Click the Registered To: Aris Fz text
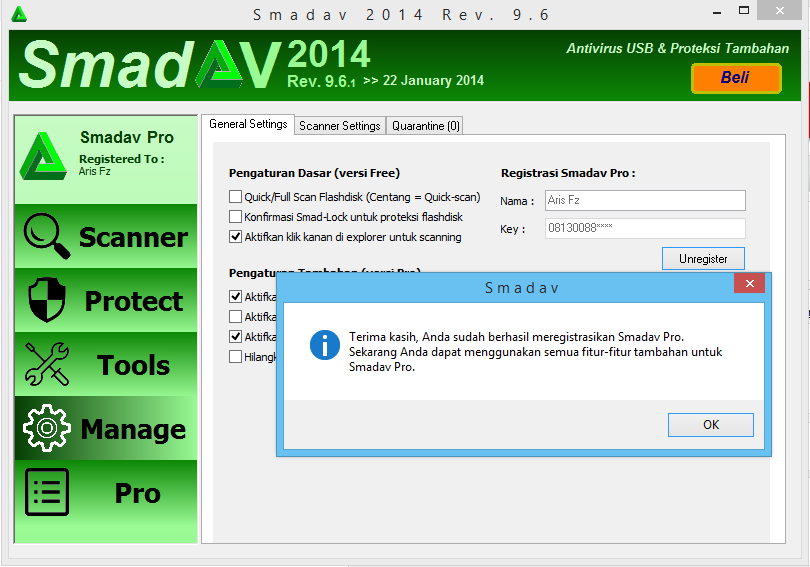Image resolution: width=810 pixels, height=567 pixels. pyautogui.click(x=121, y=165)
